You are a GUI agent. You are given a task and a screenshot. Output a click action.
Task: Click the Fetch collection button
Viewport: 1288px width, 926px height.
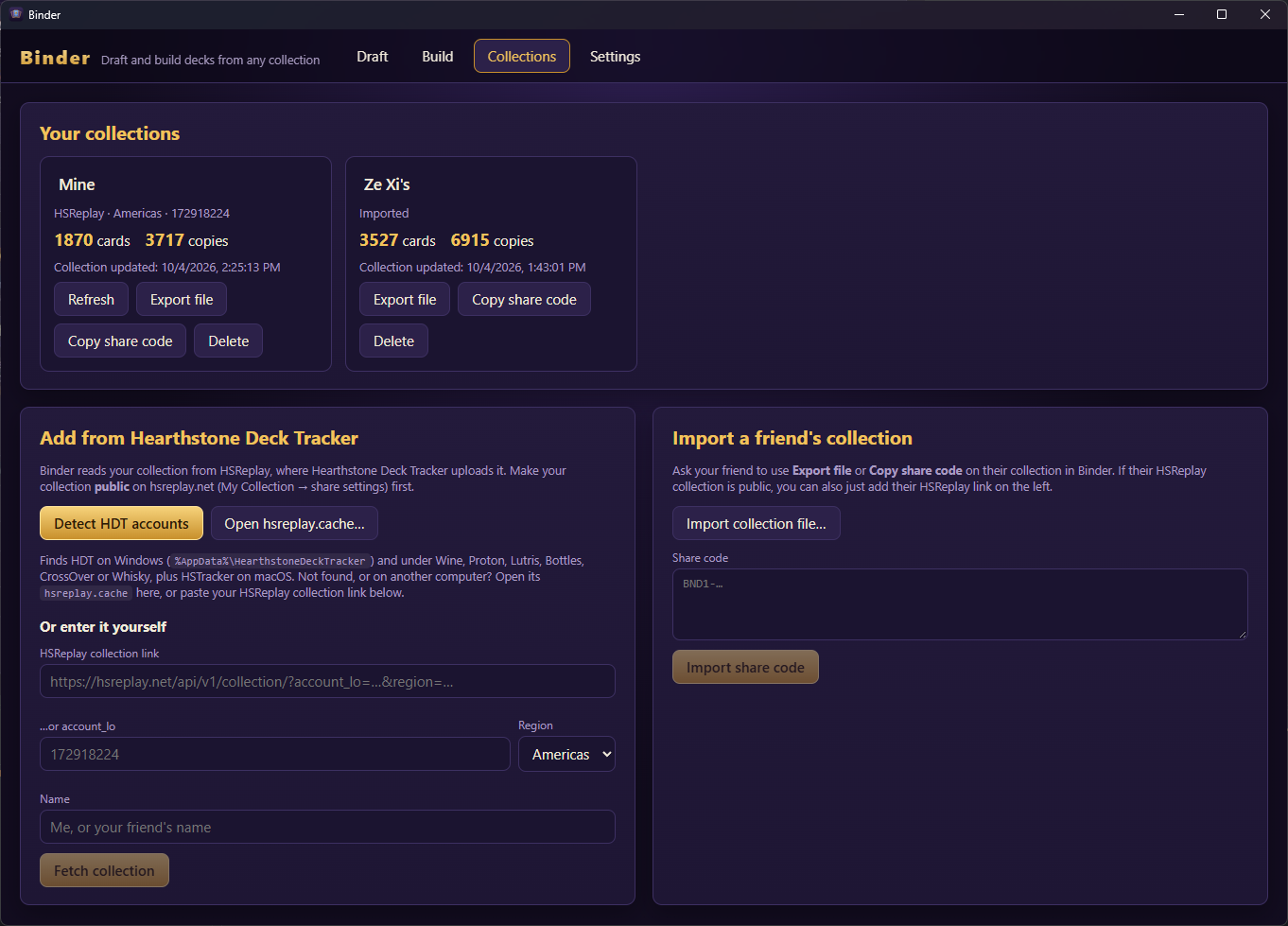(104, 870)
